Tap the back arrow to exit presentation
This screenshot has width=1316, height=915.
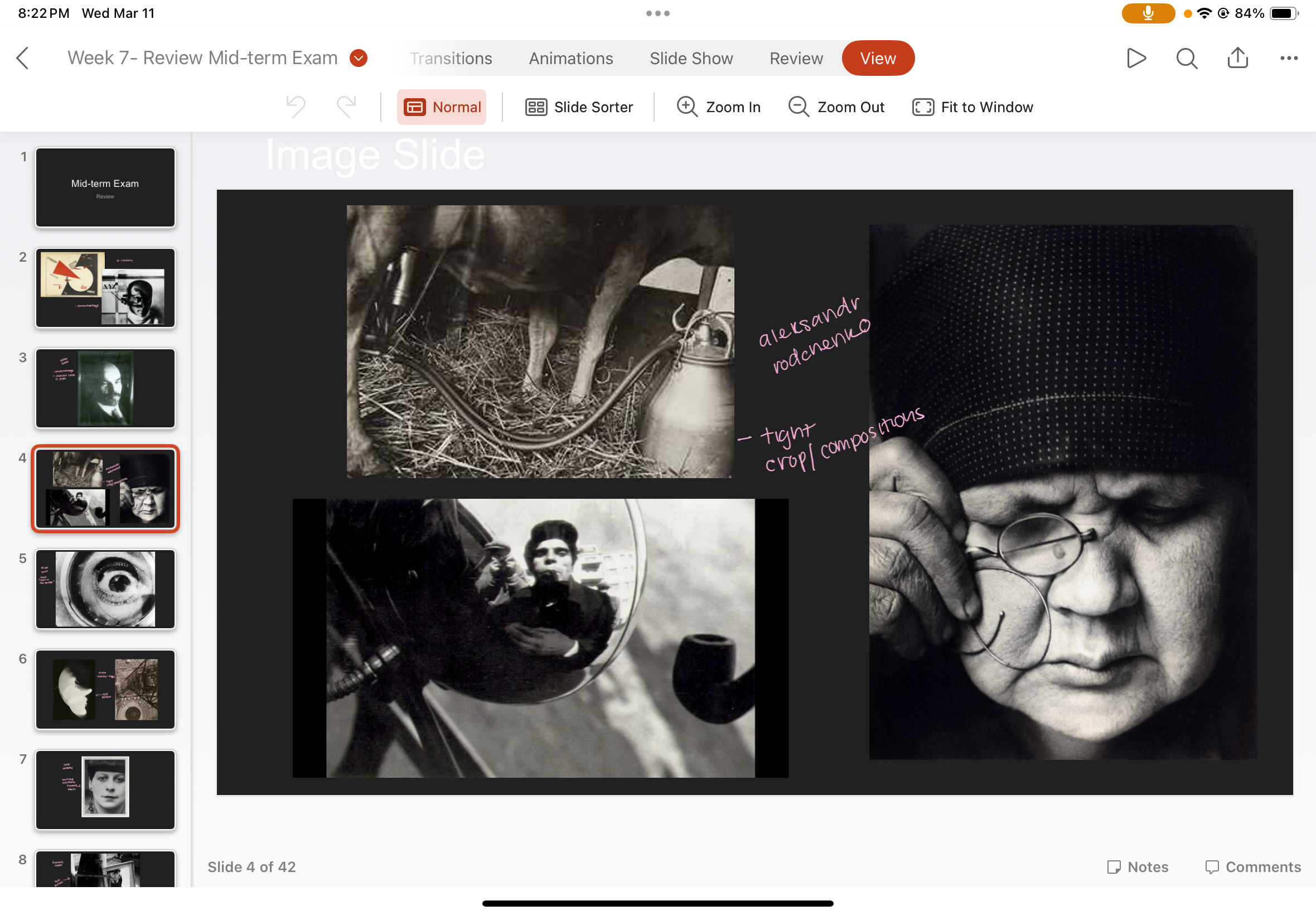(x=23, y=58)
